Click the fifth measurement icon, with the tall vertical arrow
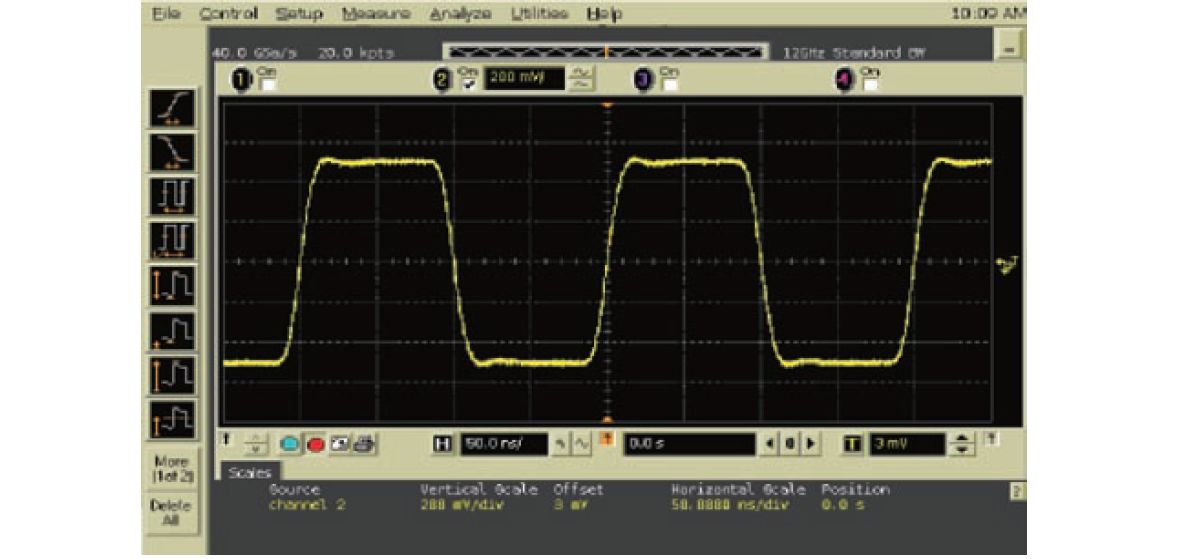The height and width of the screenshot is (559, 1188). 172,285
